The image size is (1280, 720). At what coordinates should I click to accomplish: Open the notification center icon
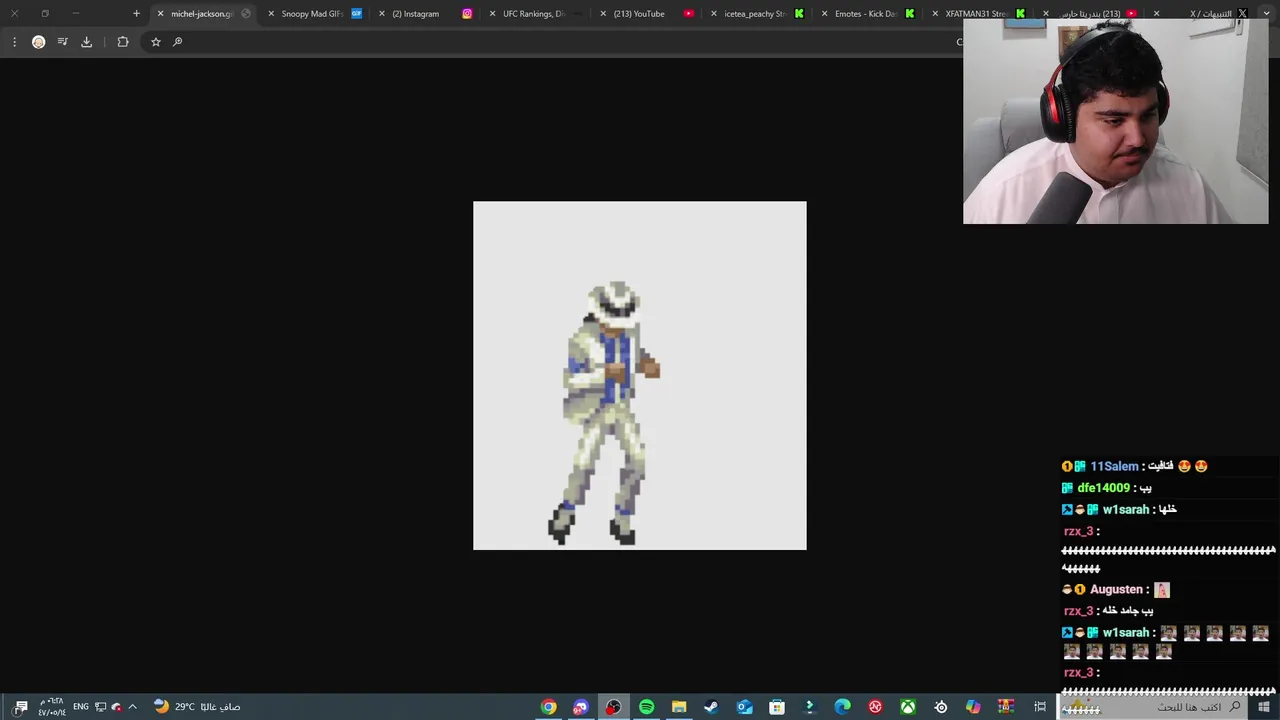click(x=21, y=707)
